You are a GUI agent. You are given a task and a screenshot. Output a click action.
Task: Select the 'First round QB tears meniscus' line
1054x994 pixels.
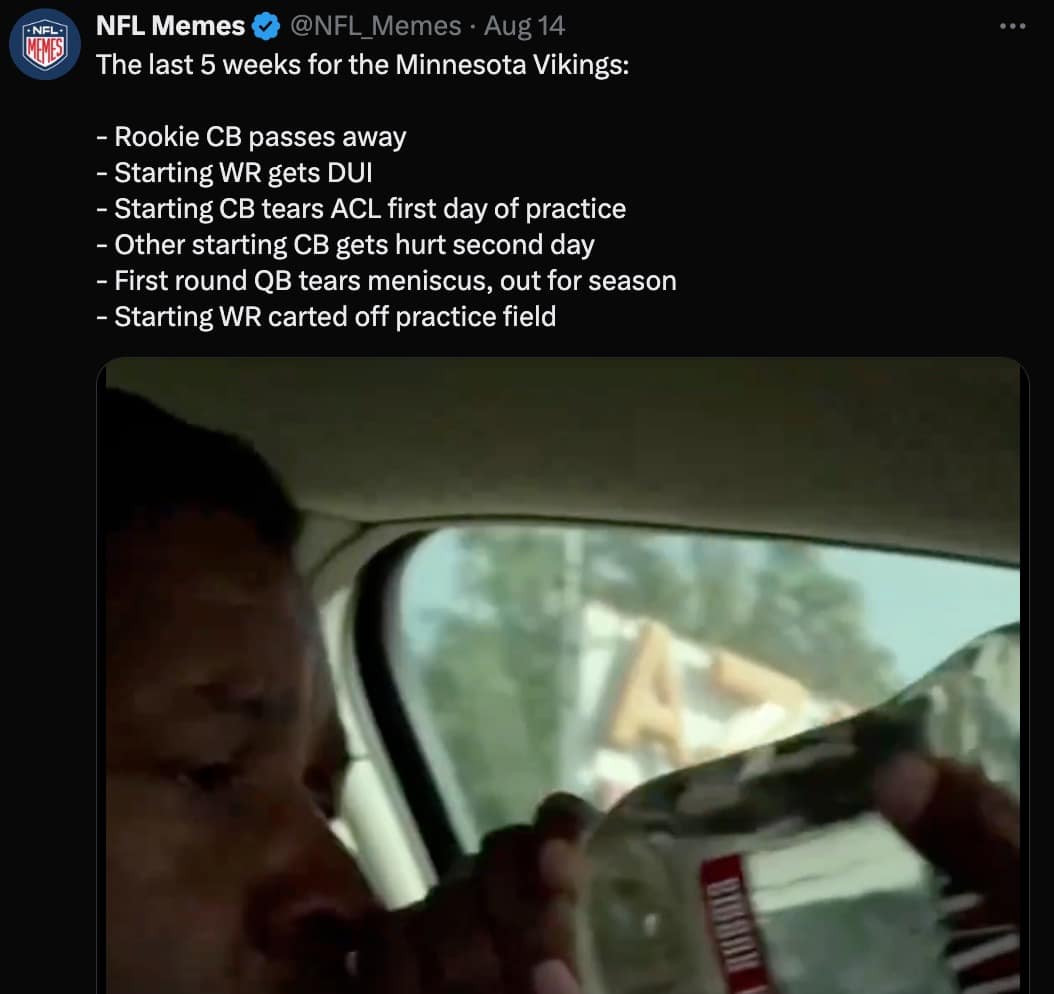click(x=387, y=281)
